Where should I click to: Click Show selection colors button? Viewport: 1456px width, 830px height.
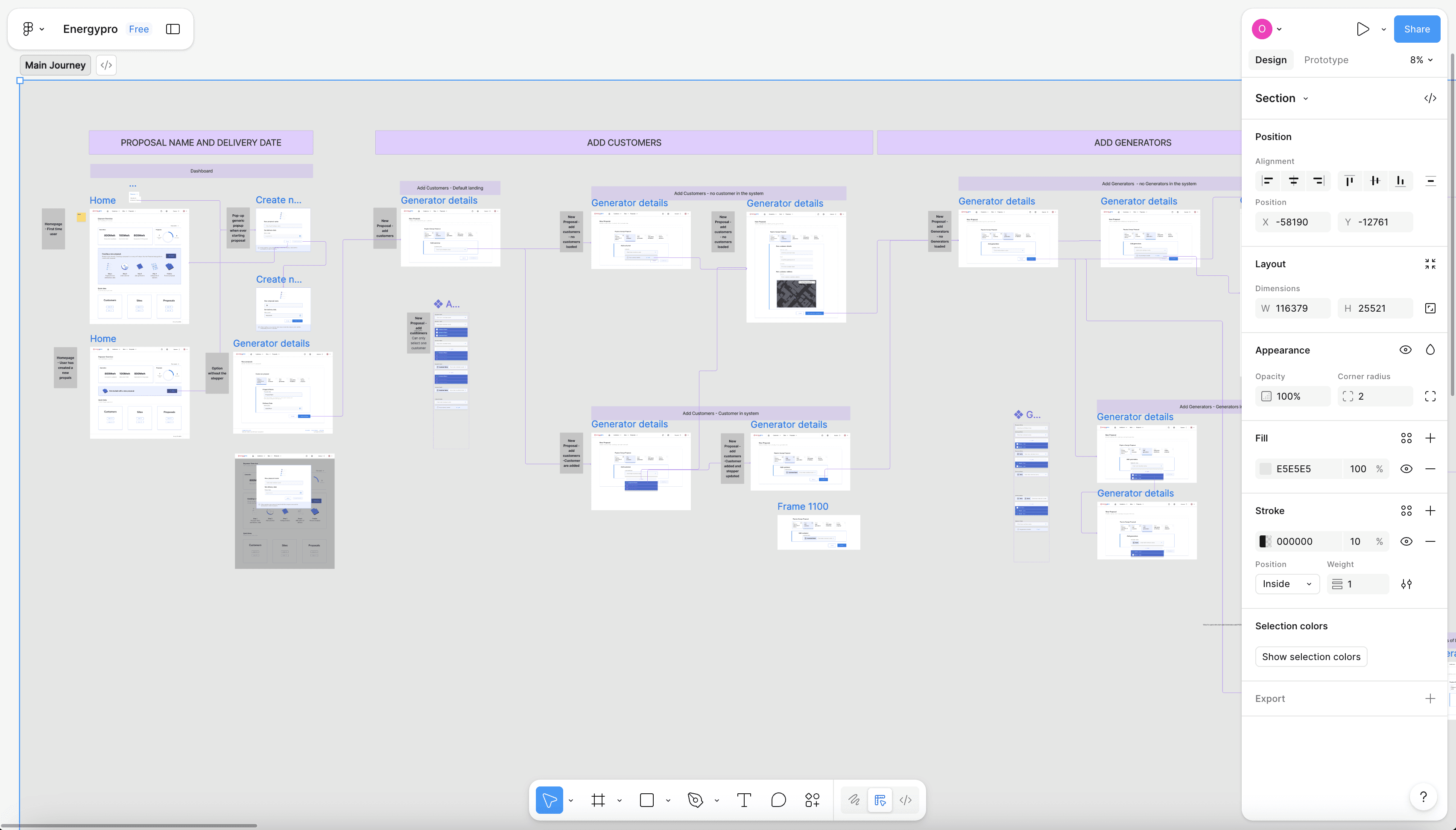(x=1311, y=657)
